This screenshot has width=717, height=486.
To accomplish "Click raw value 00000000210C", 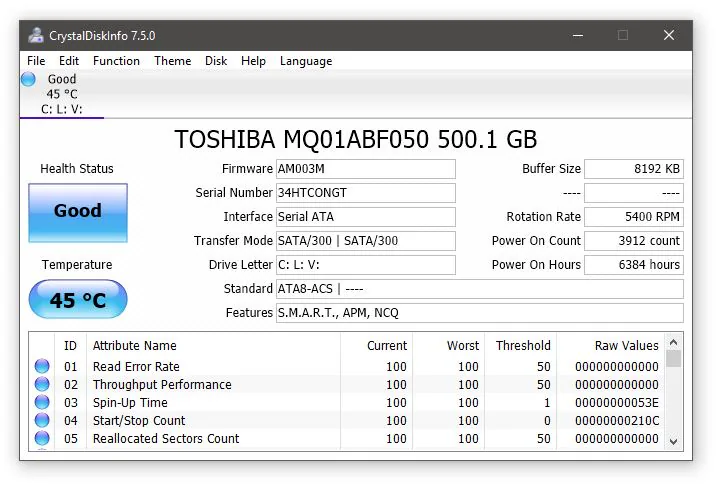I will (616, 421).
